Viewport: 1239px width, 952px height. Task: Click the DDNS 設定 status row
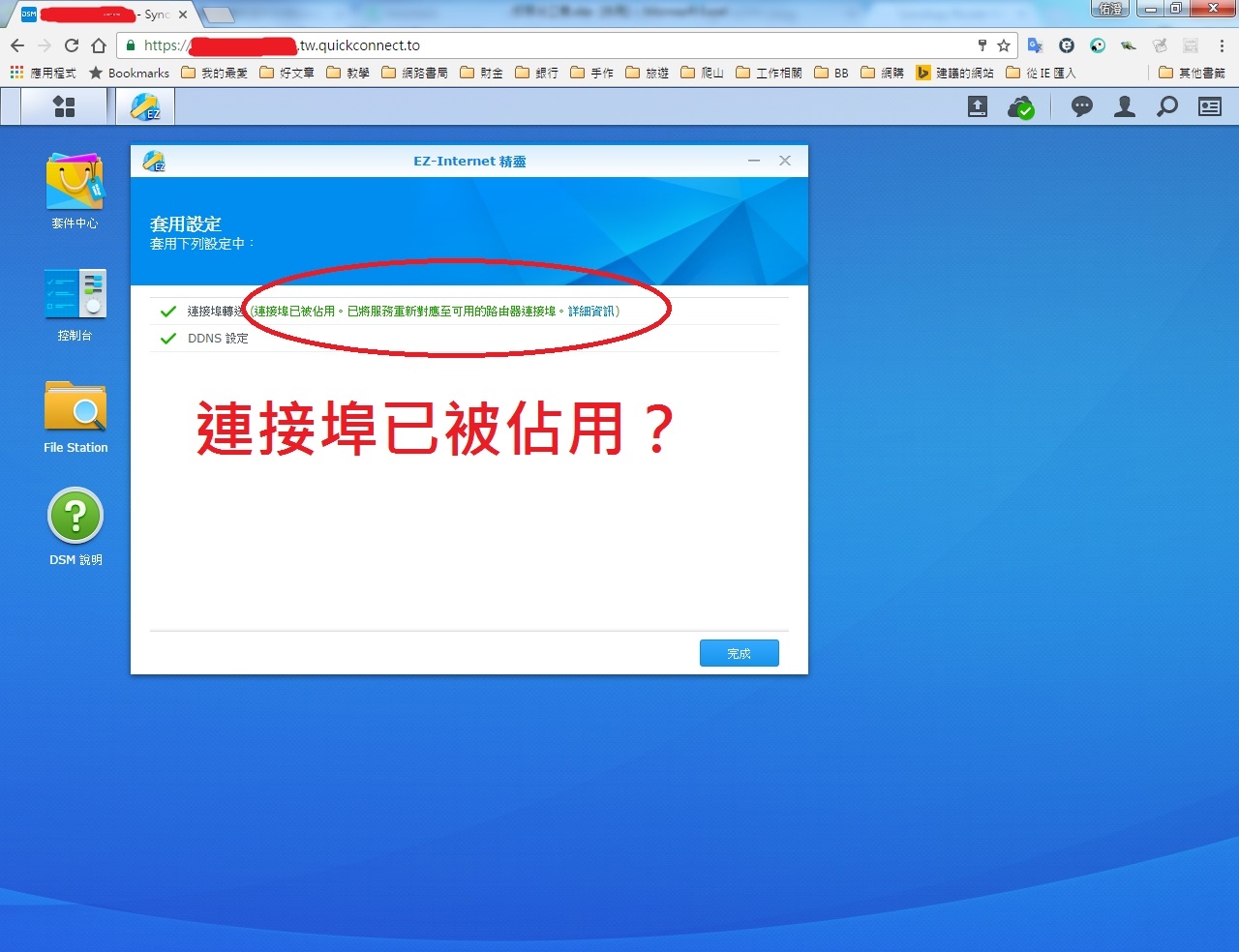(465, 339)
